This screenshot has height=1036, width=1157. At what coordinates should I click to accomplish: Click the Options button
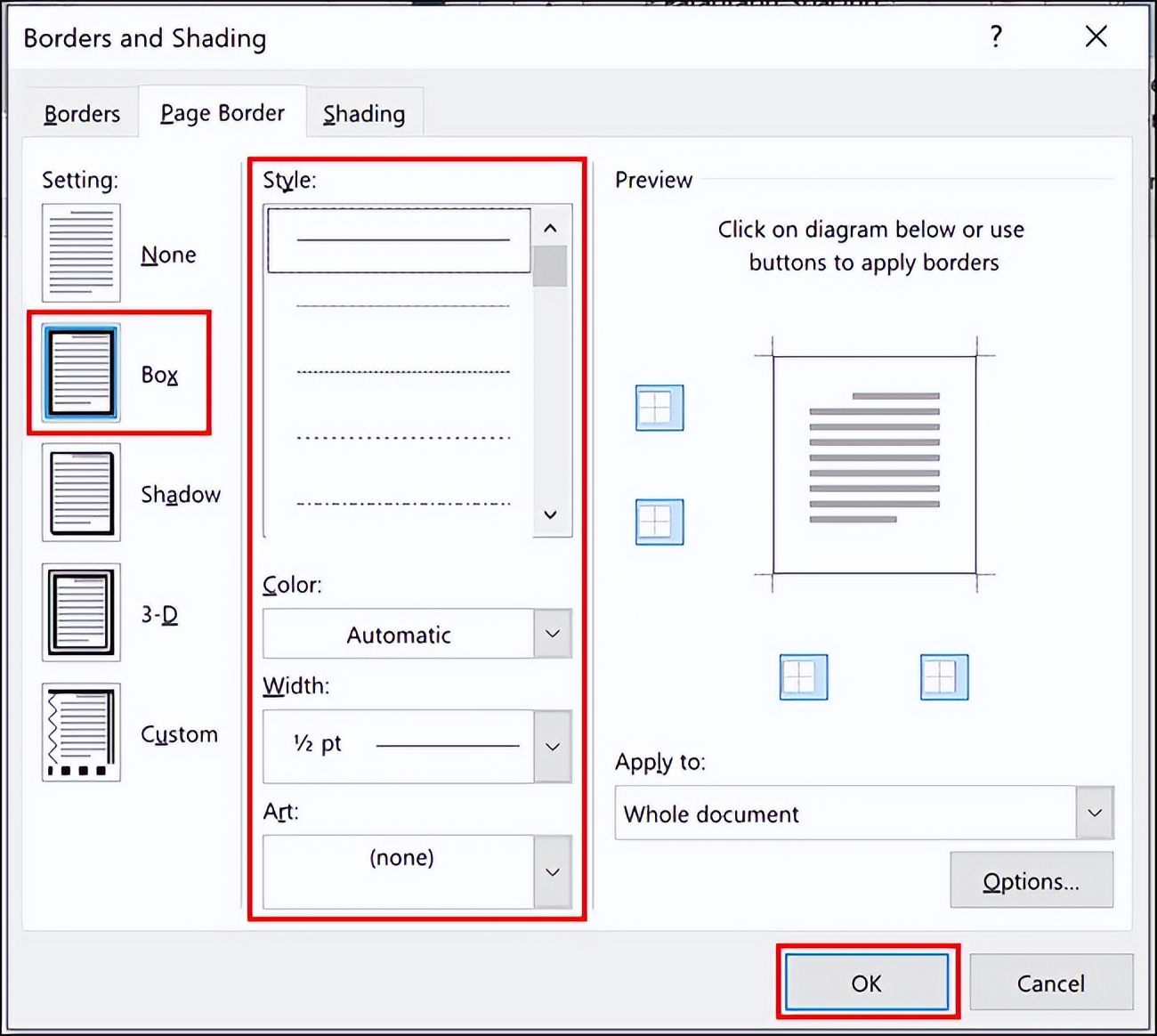[x=1031, y=880]
